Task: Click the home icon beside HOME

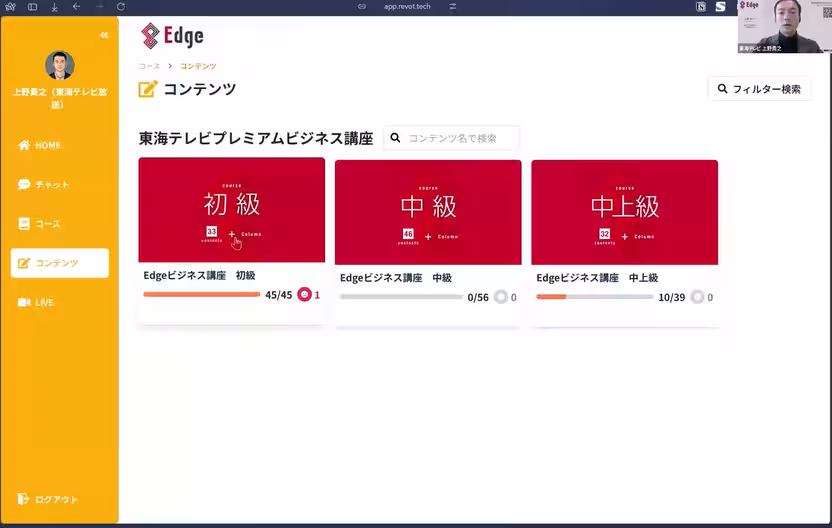Action: tap(24, 145)
